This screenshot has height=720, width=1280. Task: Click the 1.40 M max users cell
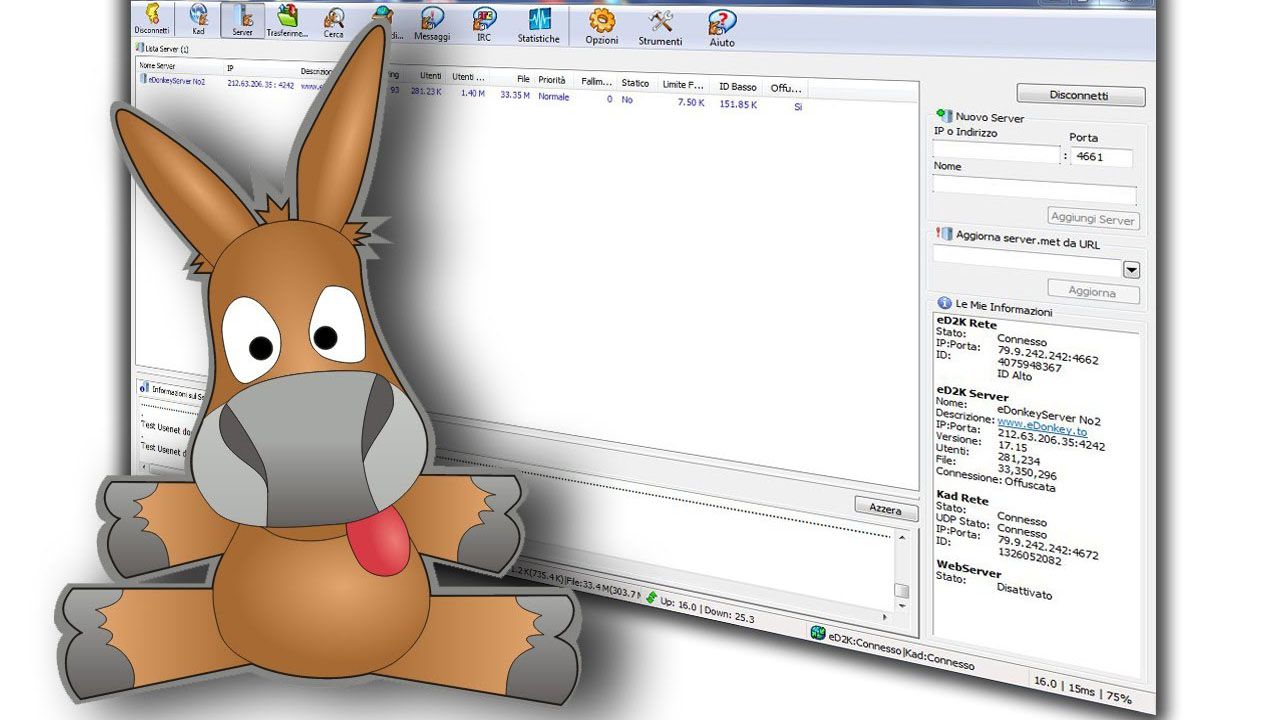pyautogui.click(x=472, y=92)
